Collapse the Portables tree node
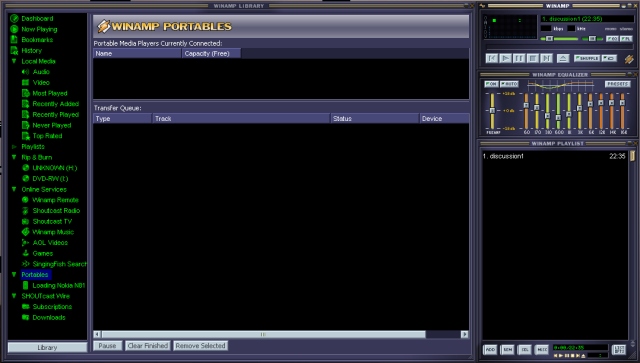The image size is (640, 363). 14,274
